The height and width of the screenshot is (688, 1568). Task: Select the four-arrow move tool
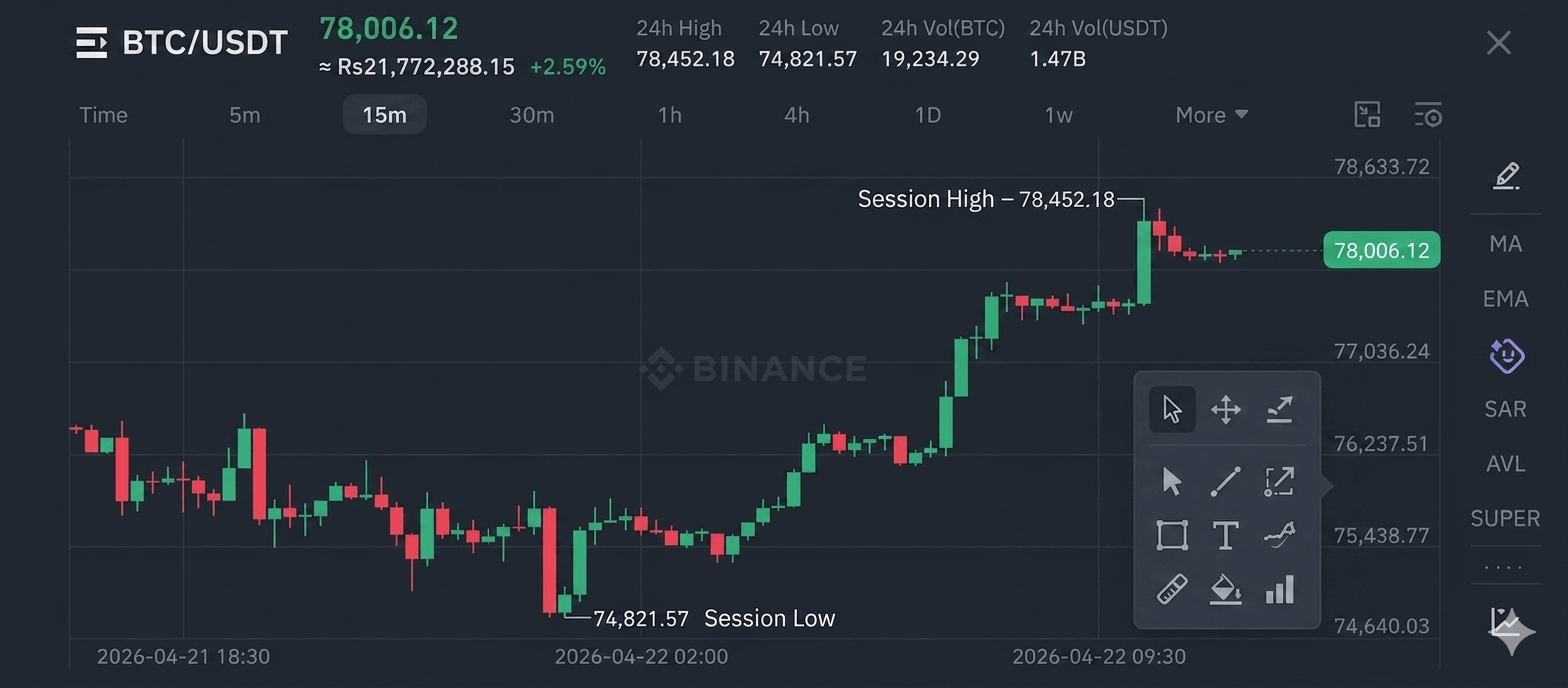click(x=1226, y=409)
